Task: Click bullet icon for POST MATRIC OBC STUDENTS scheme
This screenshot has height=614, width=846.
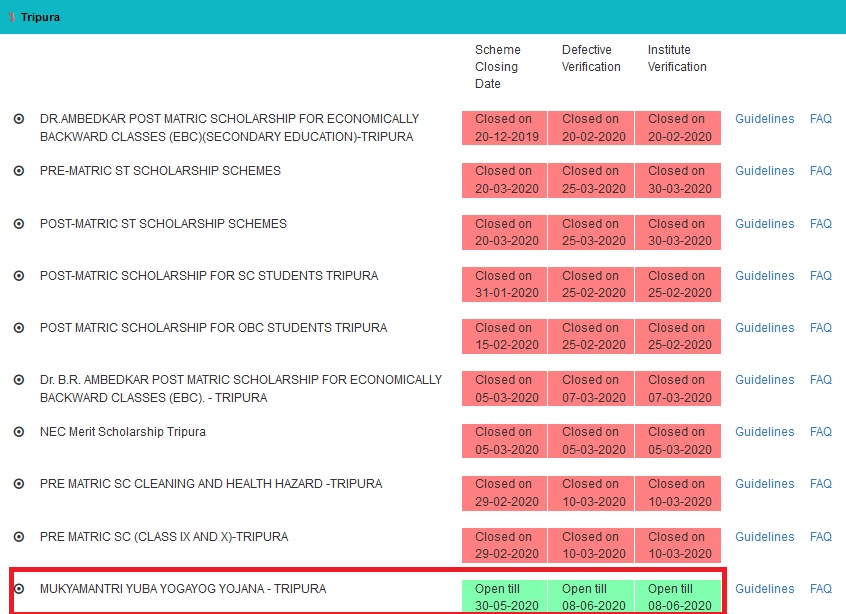Action: pyautogui.click(x=19, y=328)
